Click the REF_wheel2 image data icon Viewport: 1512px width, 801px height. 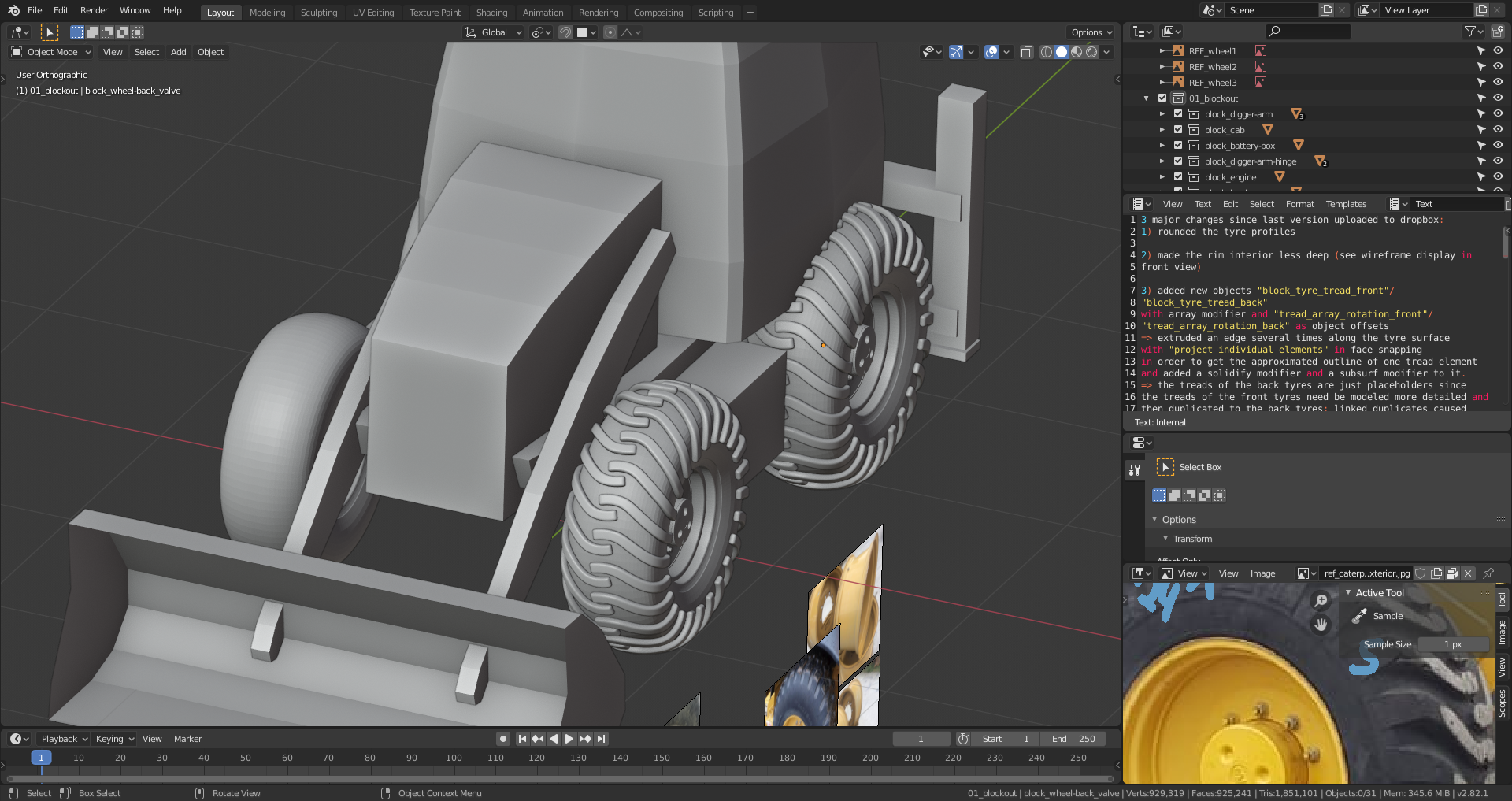coord(1260,67)
